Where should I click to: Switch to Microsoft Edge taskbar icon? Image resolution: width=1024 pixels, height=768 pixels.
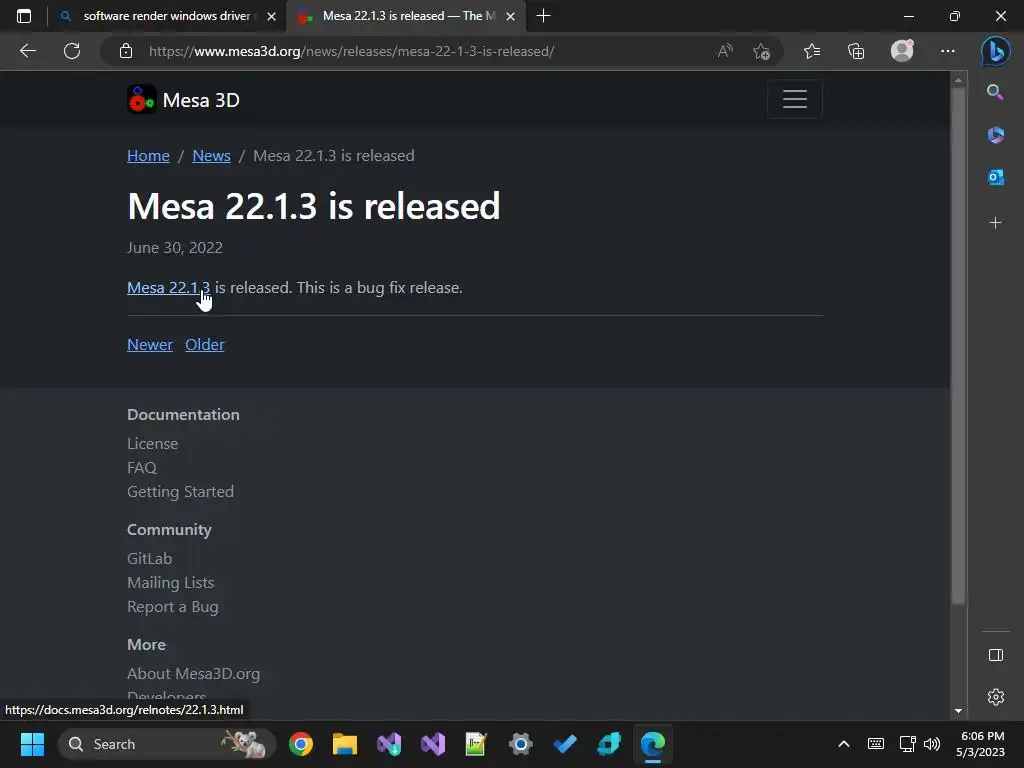click(653, 744)
